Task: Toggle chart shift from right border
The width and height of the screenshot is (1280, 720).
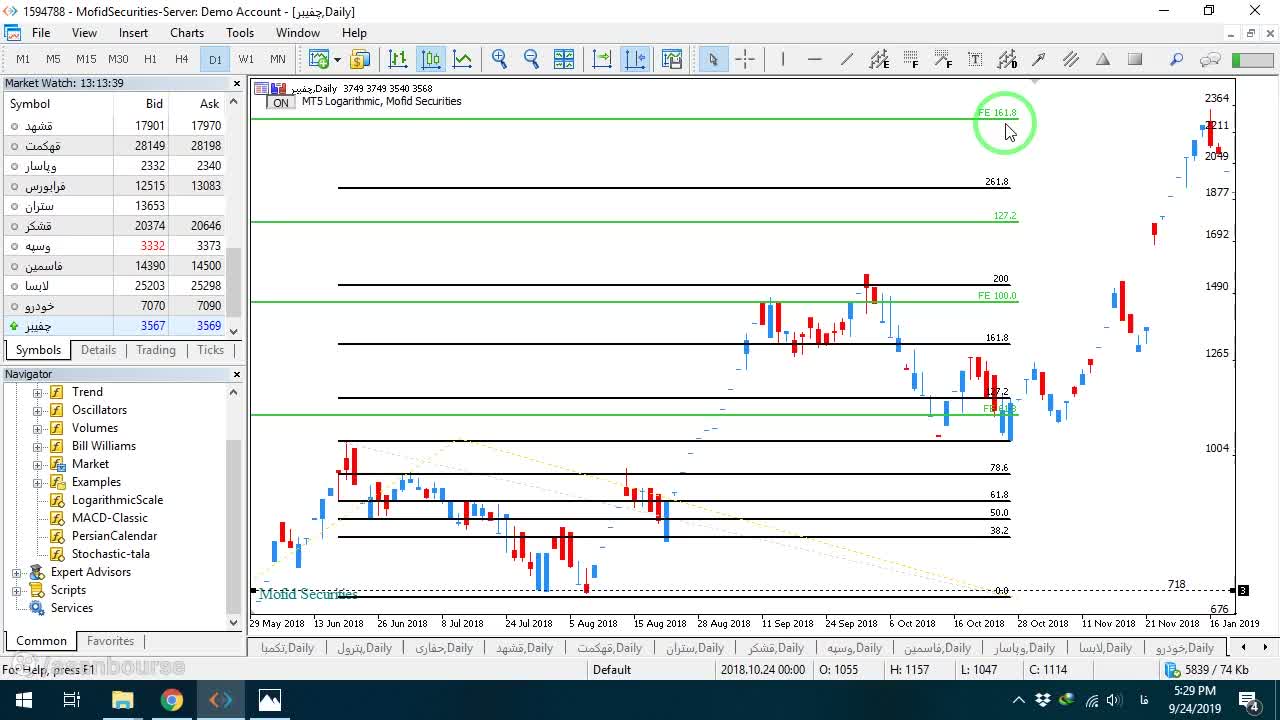Action: pyautogui.click(x=635, y=59)
